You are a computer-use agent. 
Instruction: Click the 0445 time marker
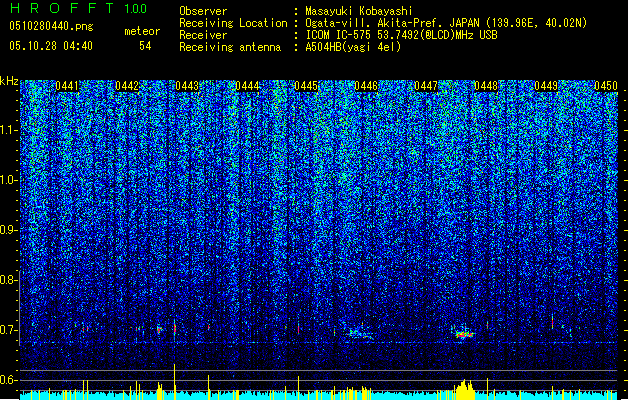[x=306, y=86]
